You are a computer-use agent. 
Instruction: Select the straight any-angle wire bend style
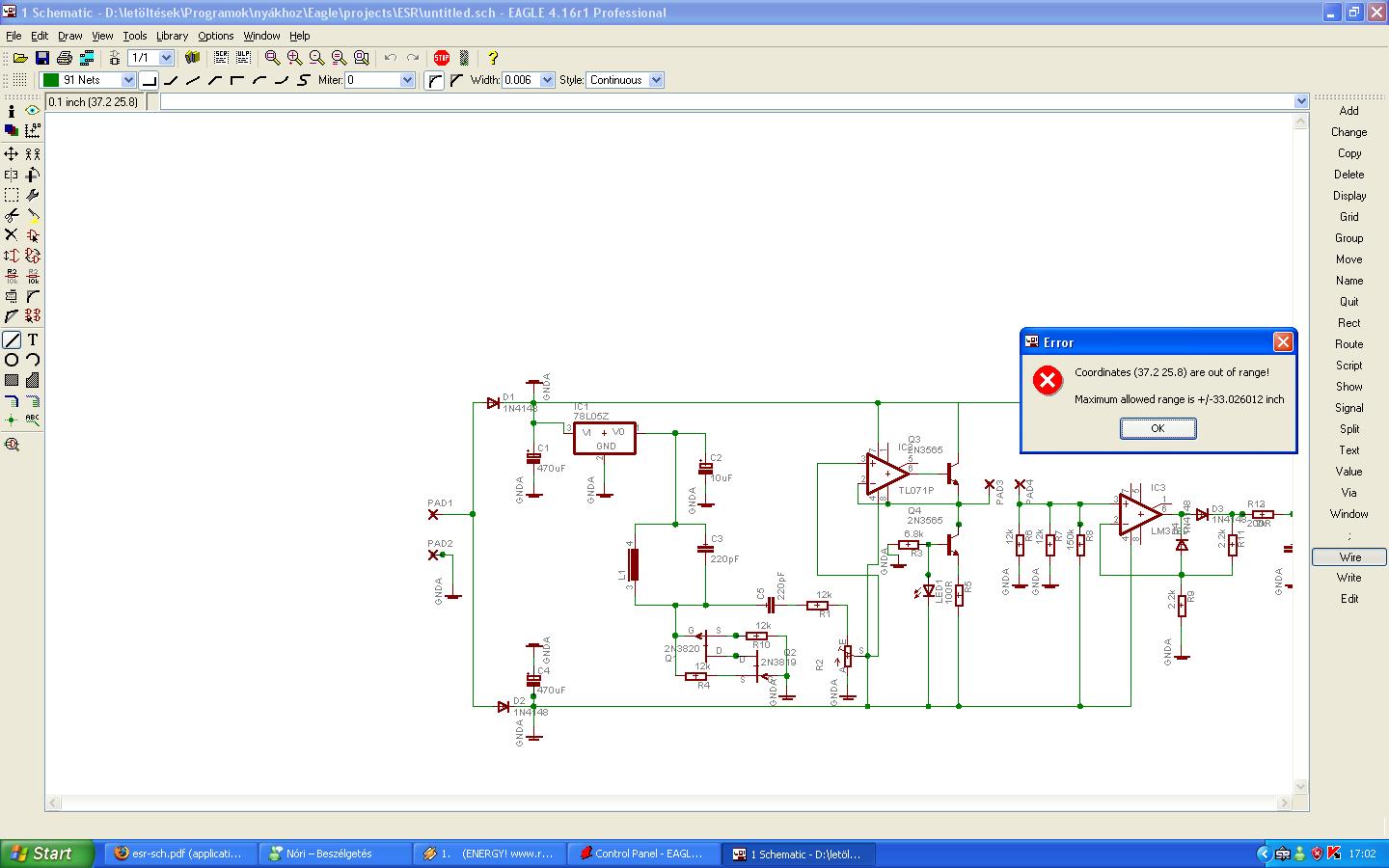[193, 80]
